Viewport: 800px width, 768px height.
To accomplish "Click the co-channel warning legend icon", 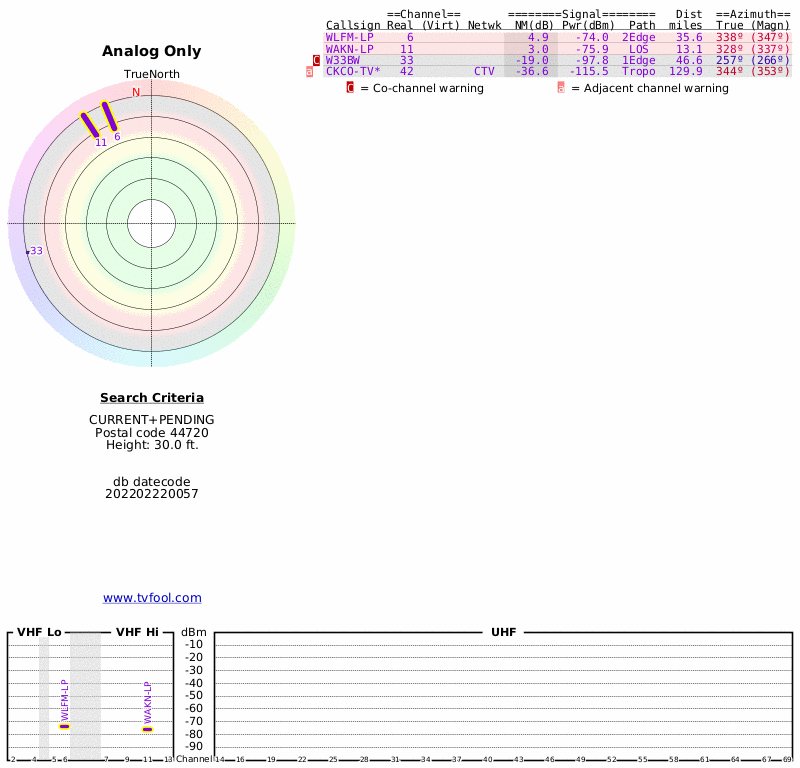I will (x=350, y=88).
